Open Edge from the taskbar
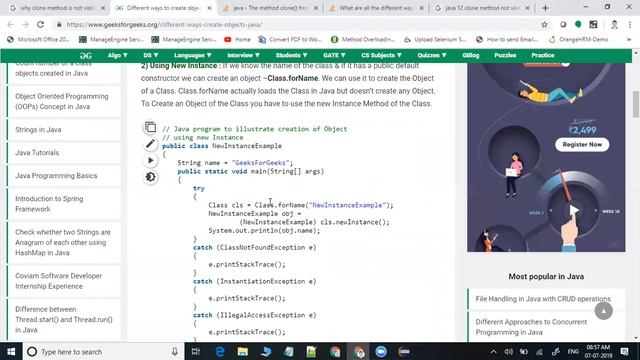Viewport: 640px width, 360px height. (x=220, y=351)
